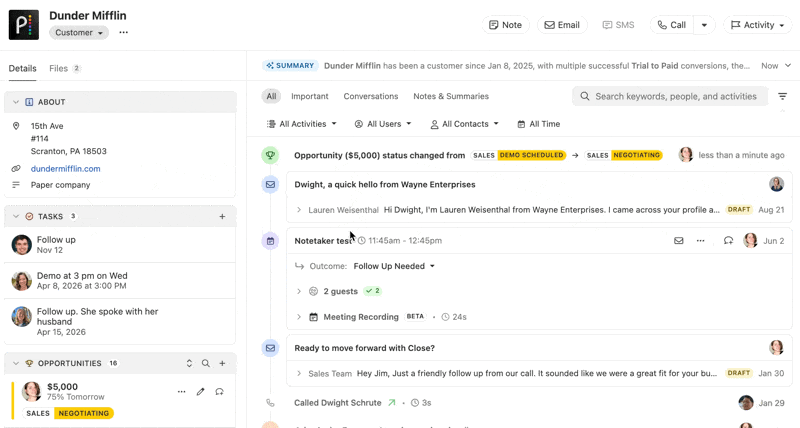Image resolution: width=800 pixels, height=428 pixels.
Task: Open the Activity dropdown button
Action: (758, 25)
